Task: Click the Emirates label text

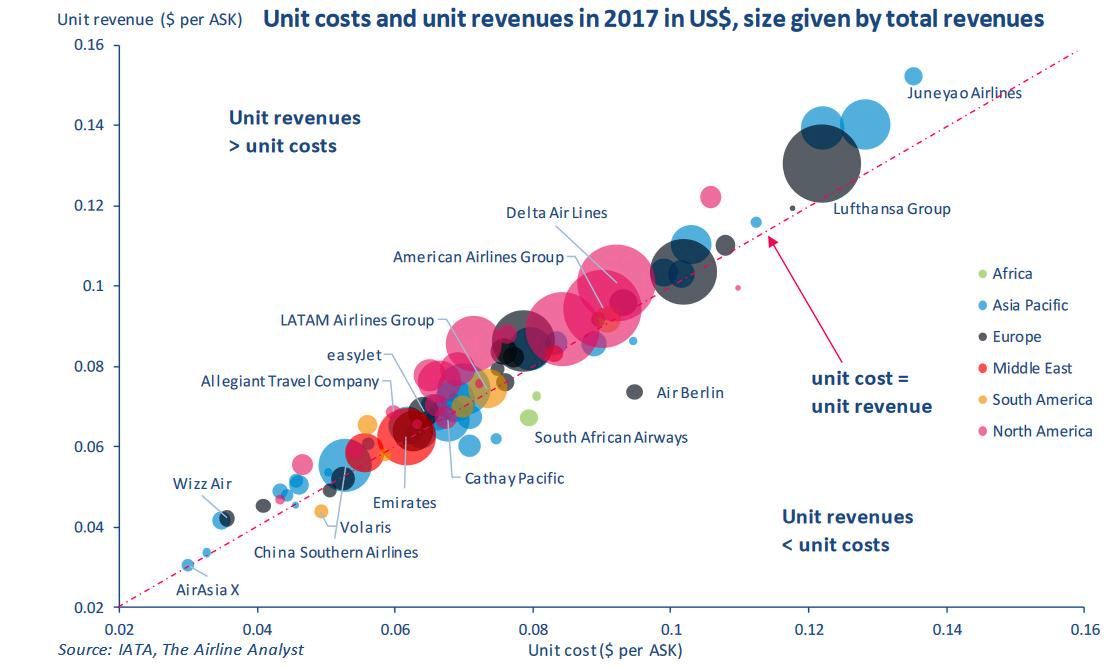Action: point(404,502)
